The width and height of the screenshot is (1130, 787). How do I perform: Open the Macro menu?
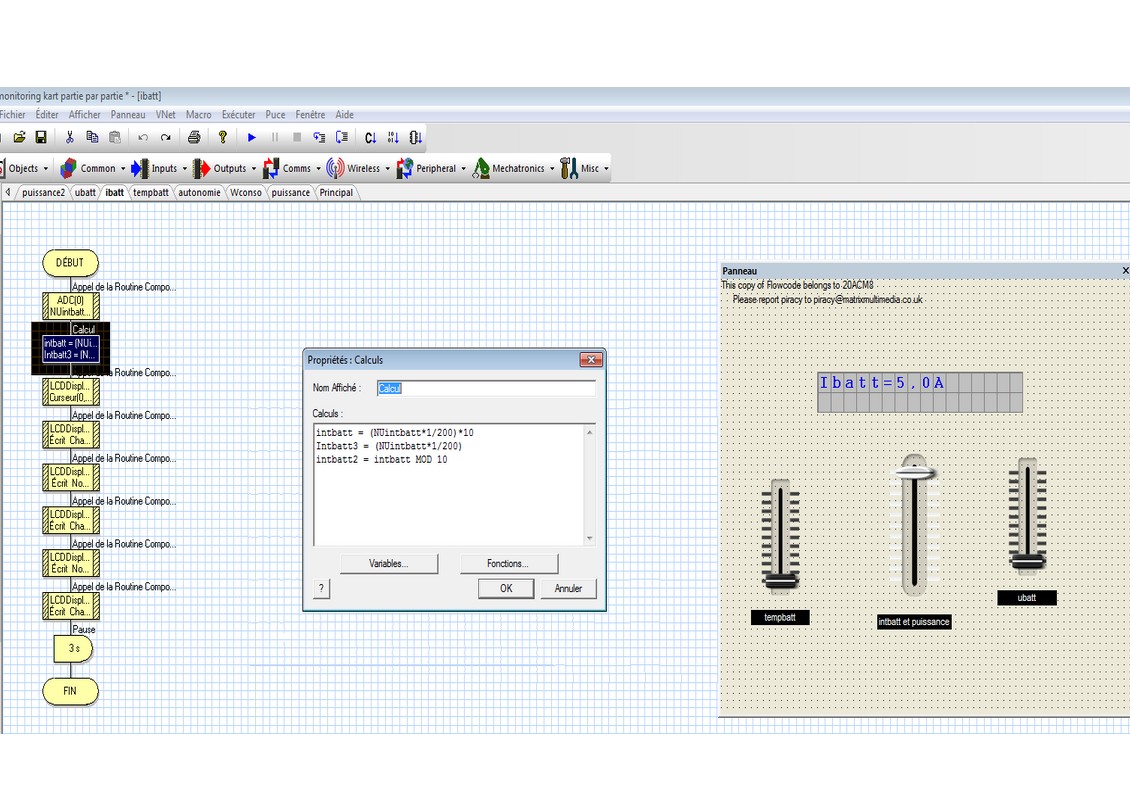198,115
